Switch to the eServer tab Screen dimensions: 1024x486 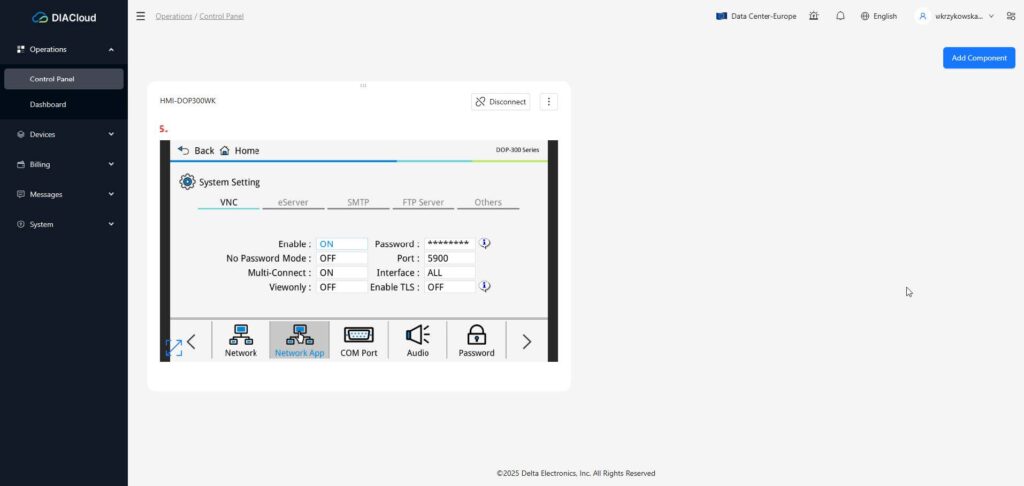pyautogui.click(x=292, y=202)
